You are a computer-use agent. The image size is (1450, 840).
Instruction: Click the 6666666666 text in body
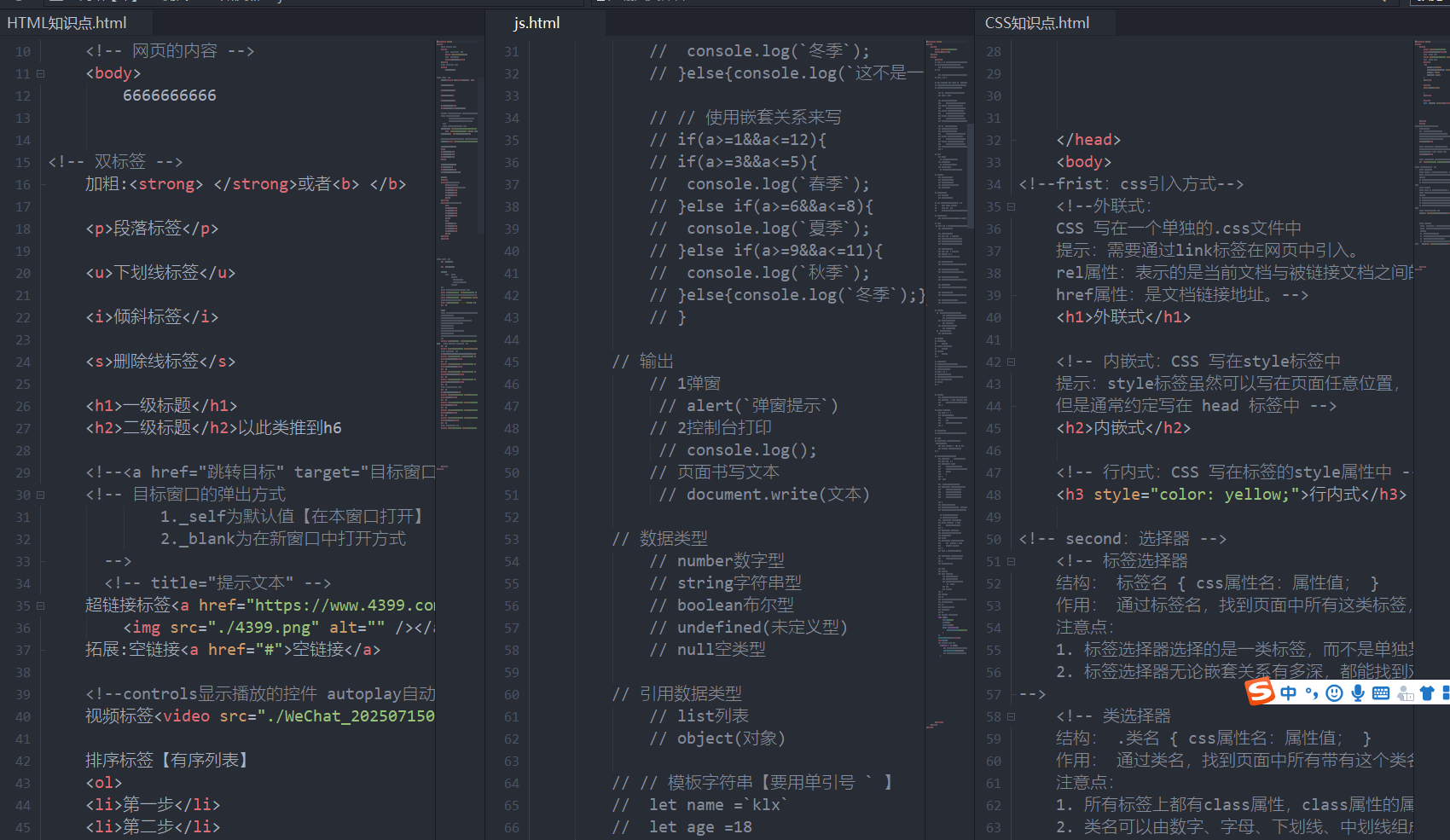click(170, 96)
